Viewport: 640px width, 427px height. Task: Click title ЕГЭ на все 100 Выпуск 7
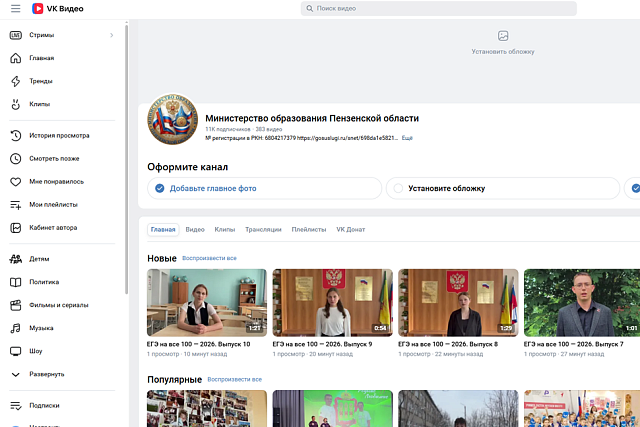573,344
